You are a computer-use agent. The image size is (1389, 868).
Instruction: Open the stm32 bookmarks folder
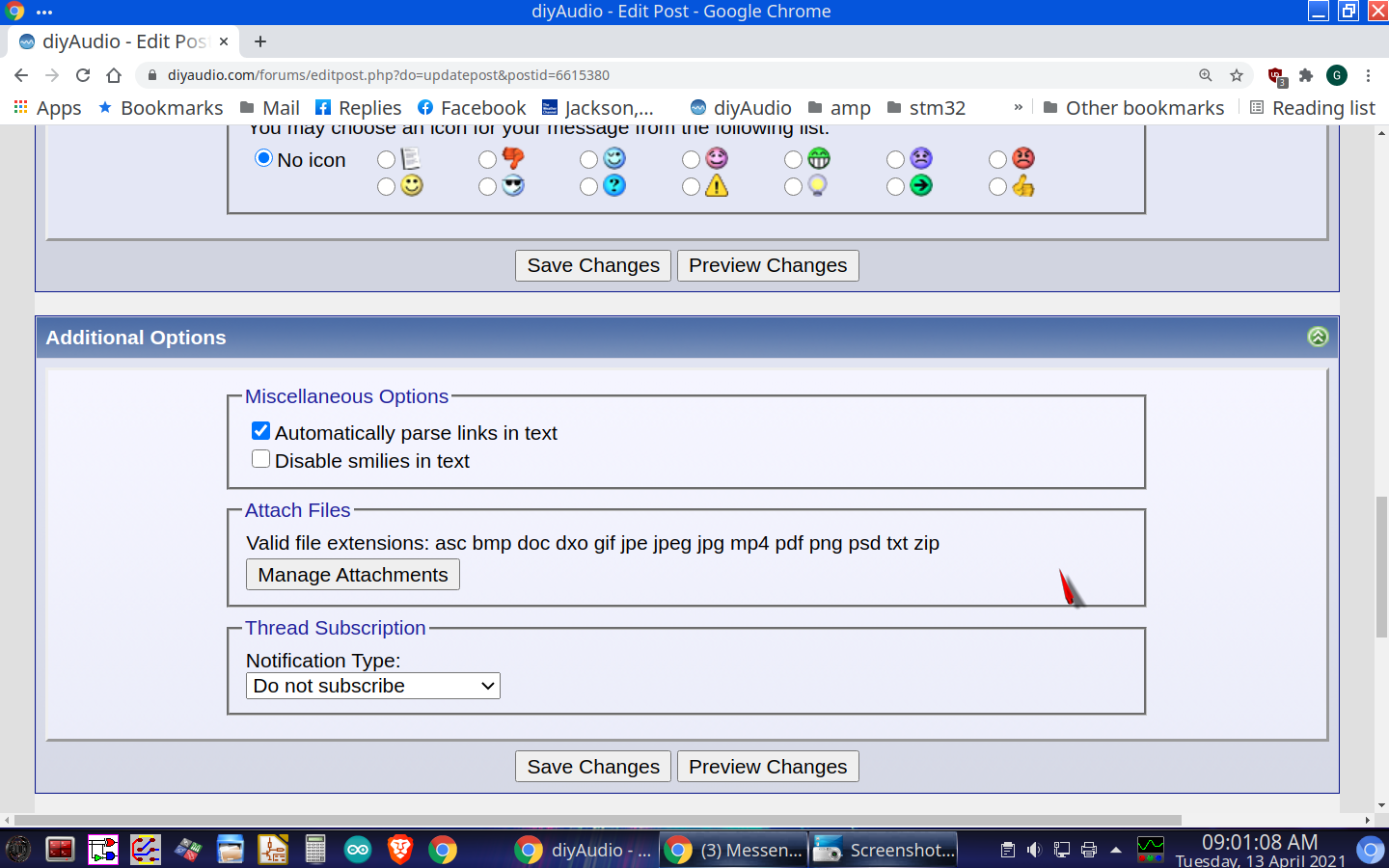(926, 107)
